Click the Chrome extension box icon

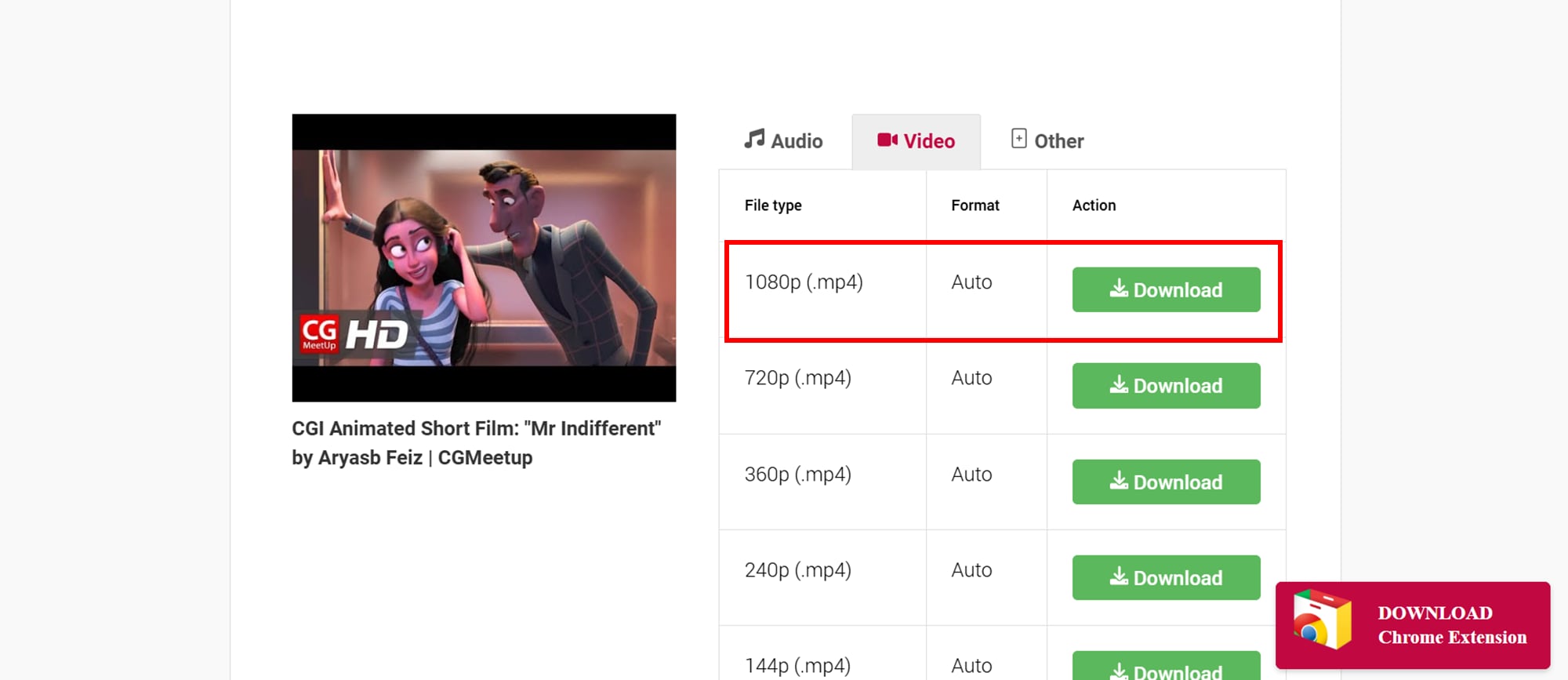click(1323, 620)
